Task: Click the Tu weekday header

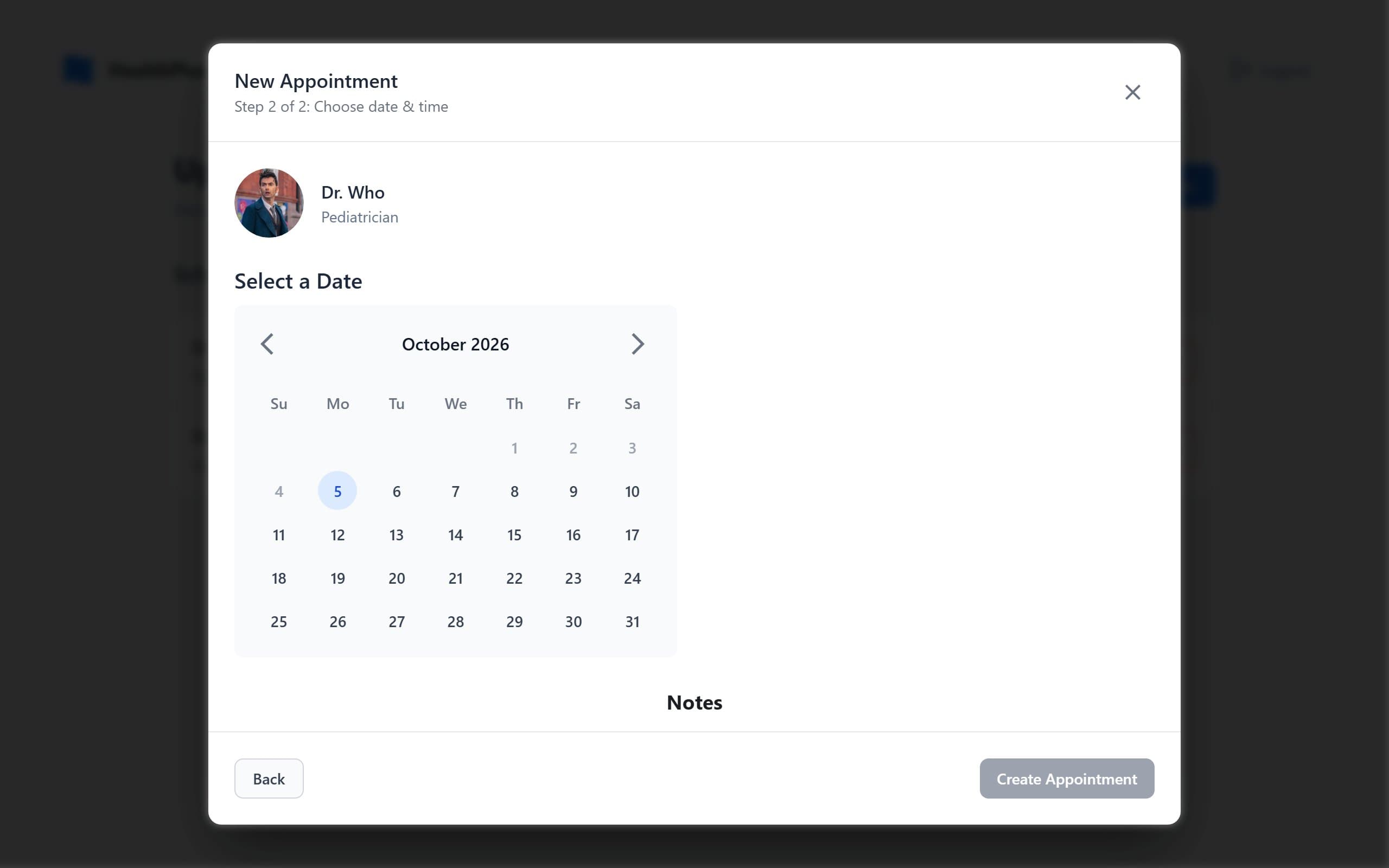Action: [x=397, y=404]
